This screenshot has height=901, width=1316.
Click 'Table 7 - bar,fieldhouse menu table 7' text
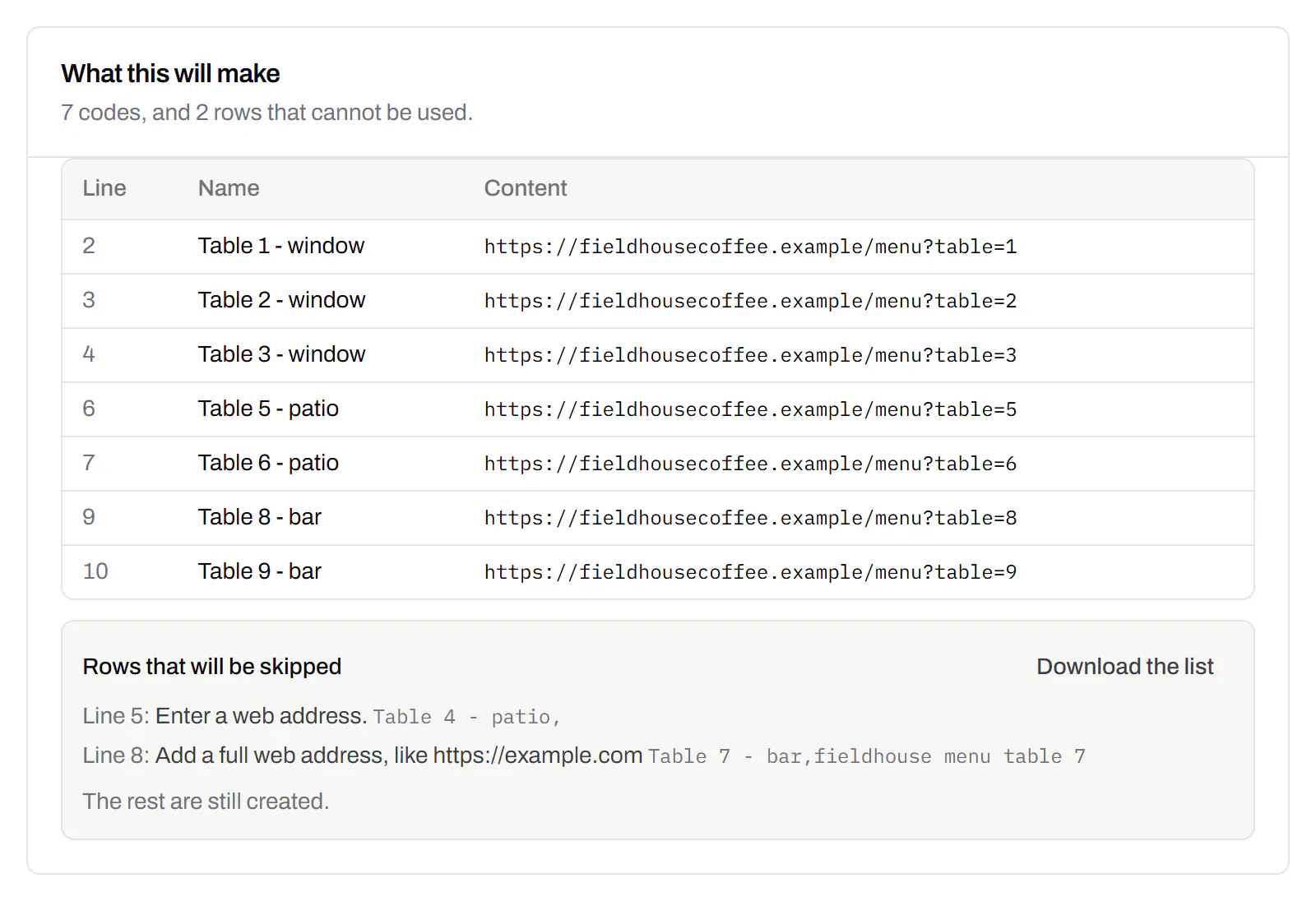867,756
